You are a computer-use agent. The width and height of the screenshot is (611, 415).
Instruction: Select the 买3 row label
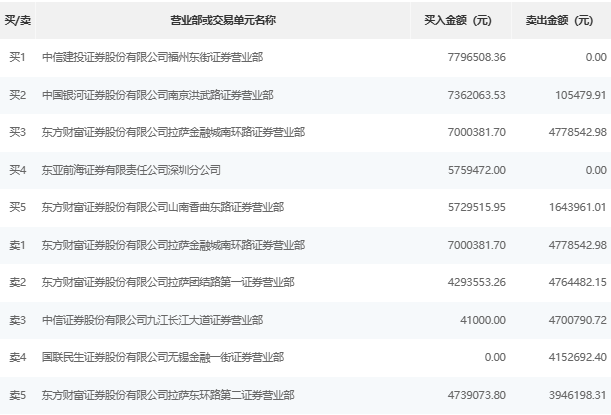point(18,132)
